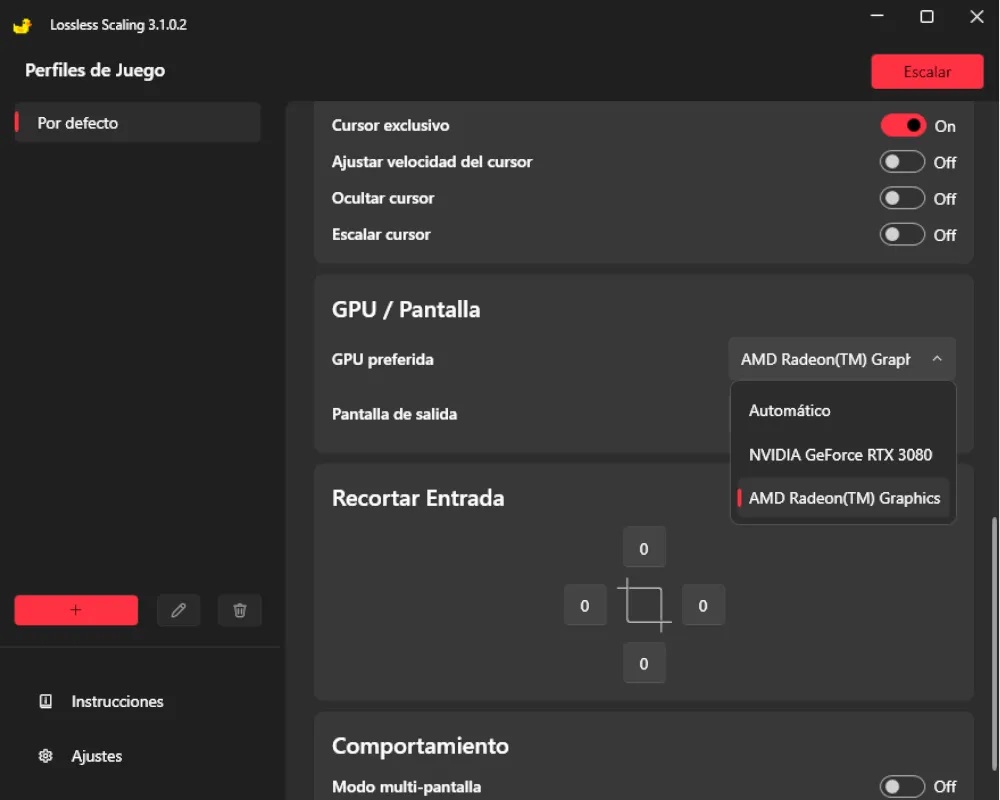Screen dimensions: 1000x800
Task: Click the top crop value field
Action: (x=644, y=548)
